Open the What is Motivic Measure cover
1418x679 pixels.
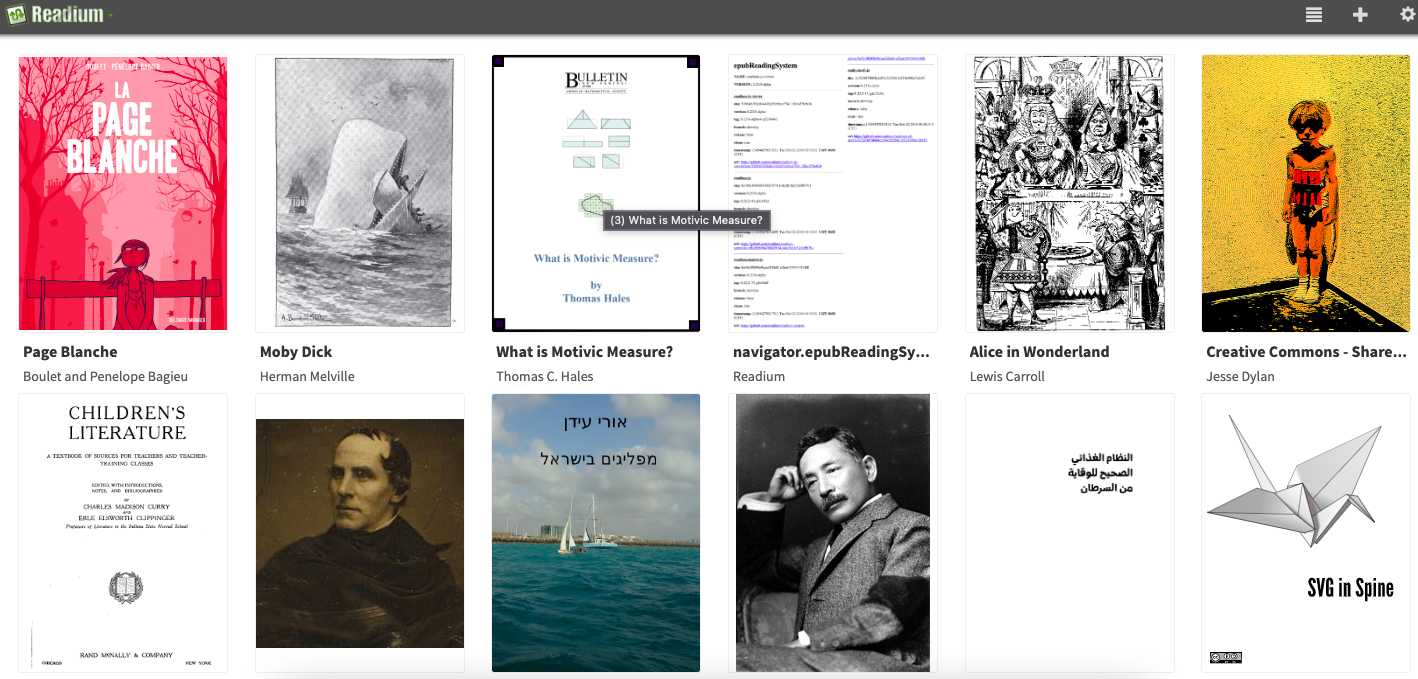tap(596, 193)
